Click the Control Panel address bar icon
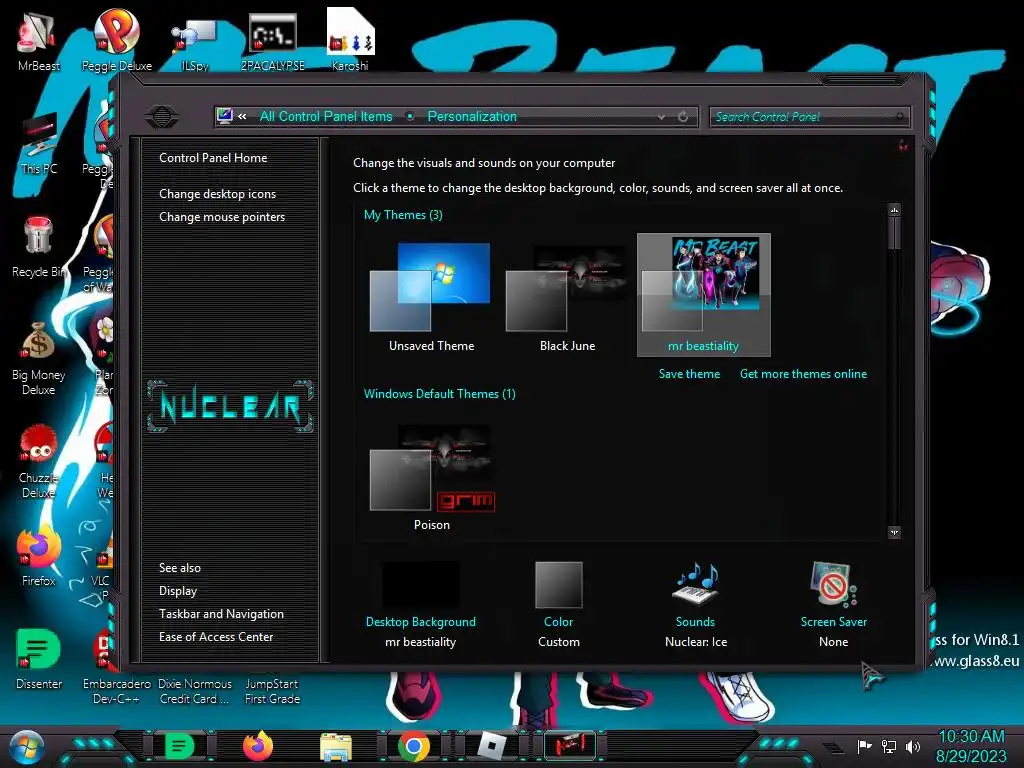Image resolution: width=1024 pixels, height=768 pixels. pos(225,116)
